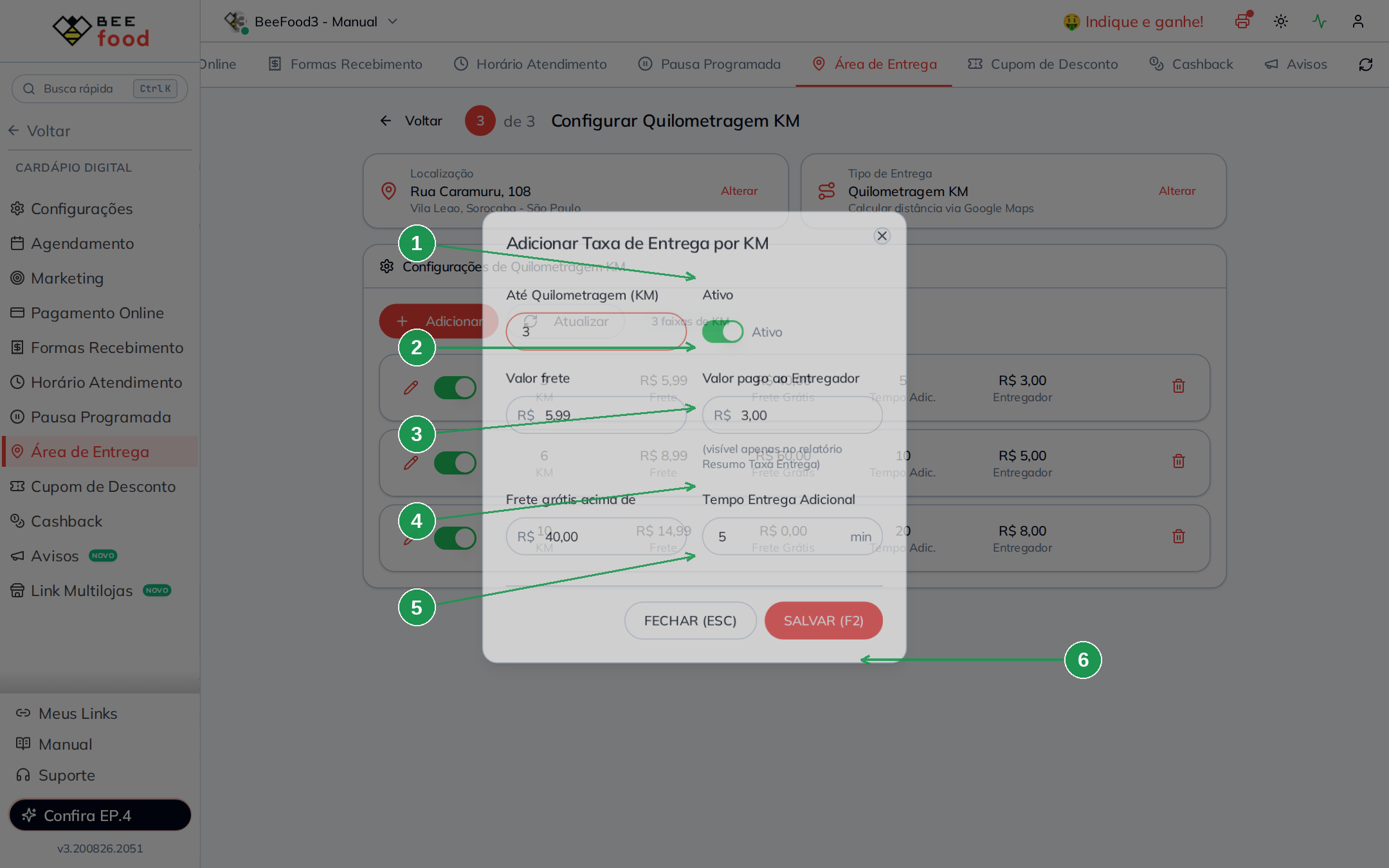Click the refresh icon on tab bar
The height and width of the screenshot is (868, 1389).
[1366, 64]
